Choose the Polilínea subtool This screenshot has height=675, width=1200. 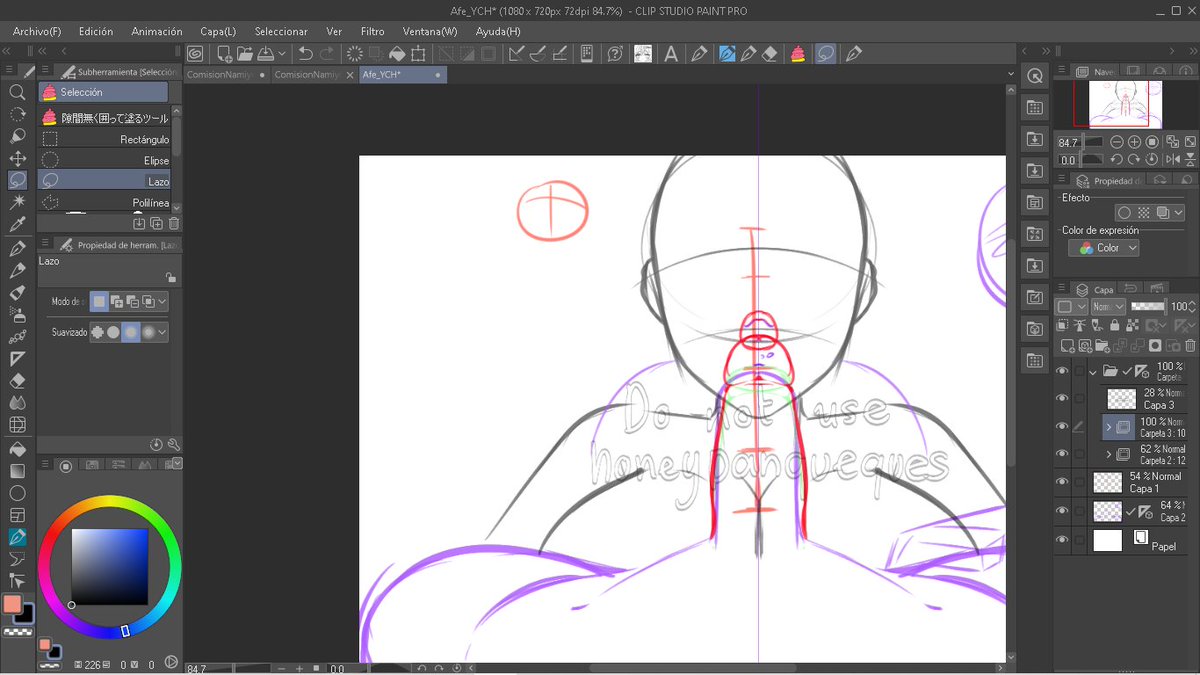tap(104, 202)
